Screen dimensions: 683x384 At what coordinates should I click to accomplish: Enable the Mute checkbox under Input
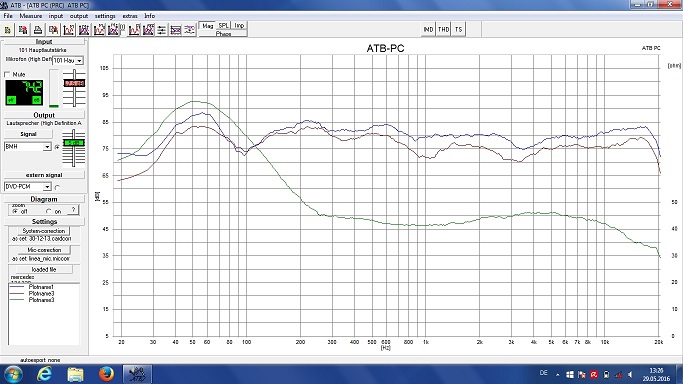(7, 74)
